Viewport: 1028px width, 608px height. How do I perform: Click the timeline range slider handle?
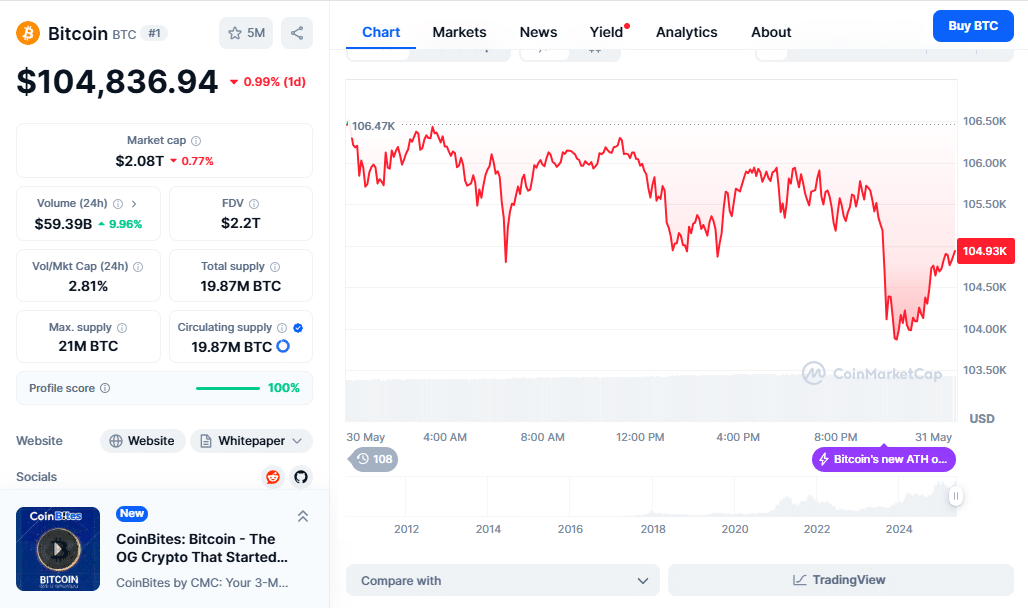(956, 496)
